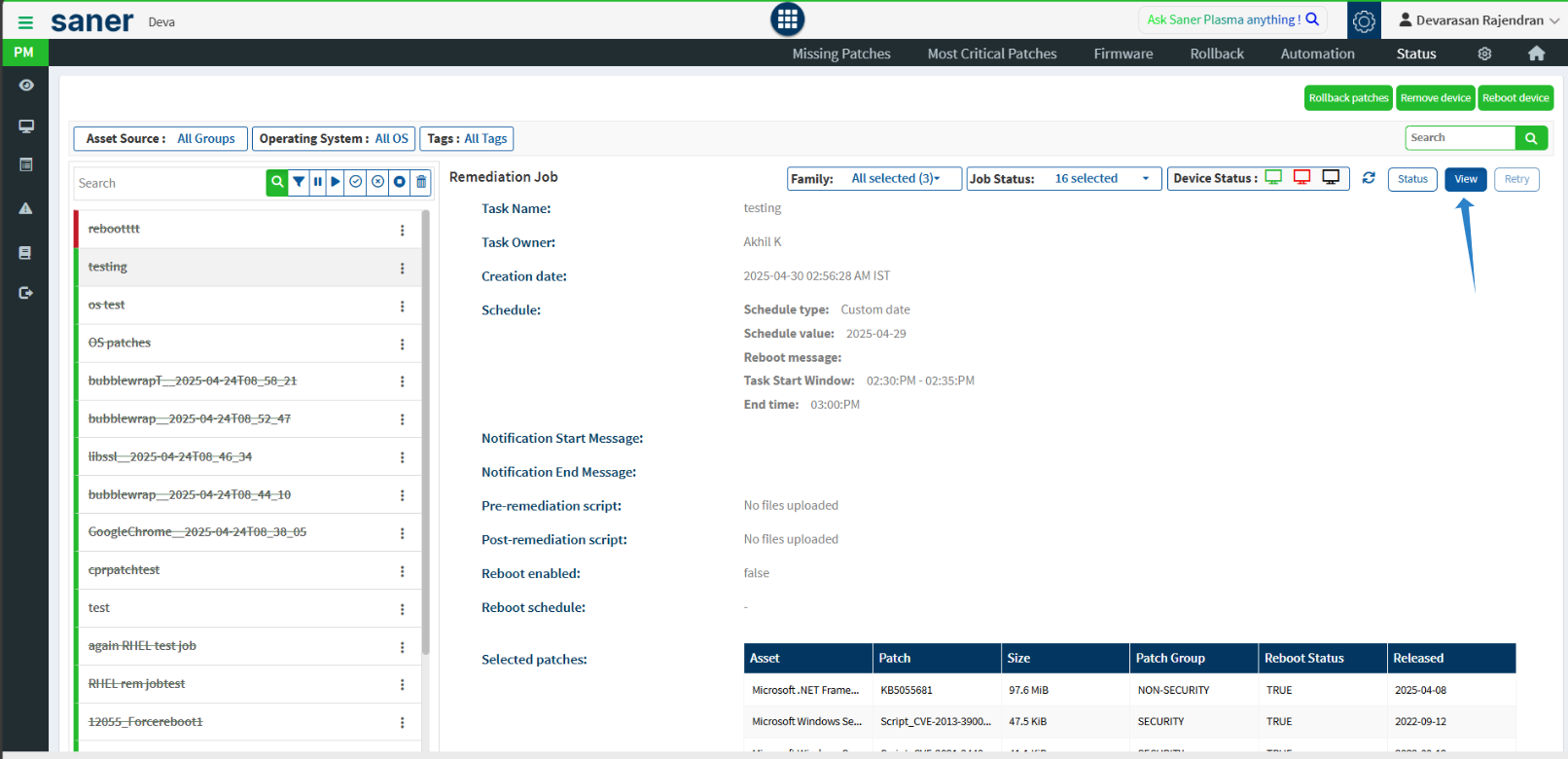Click the Reboot Status column header
1568x759 pixels.
point(1323,659)
